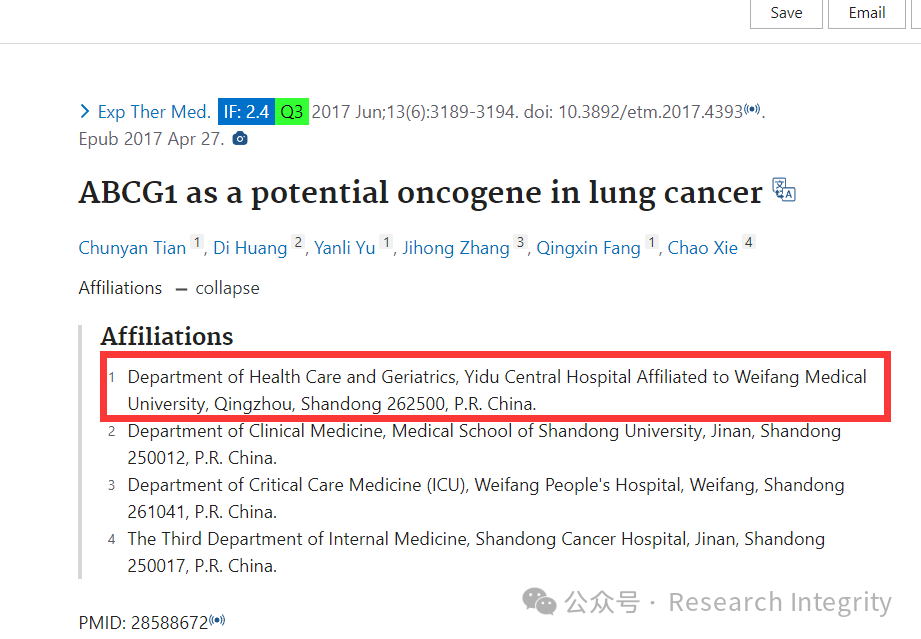Collapse the Affiliations section
The width and height of the screenshot is (921, 639).
click(x=217, y=288)
